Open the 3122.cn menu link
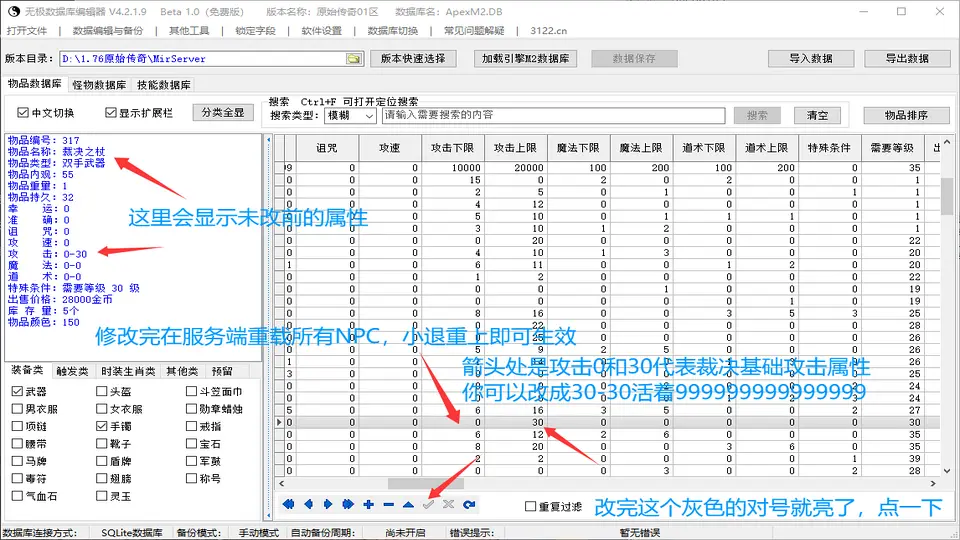Screen dimensions: 960x540 click(x=549, y=31)
